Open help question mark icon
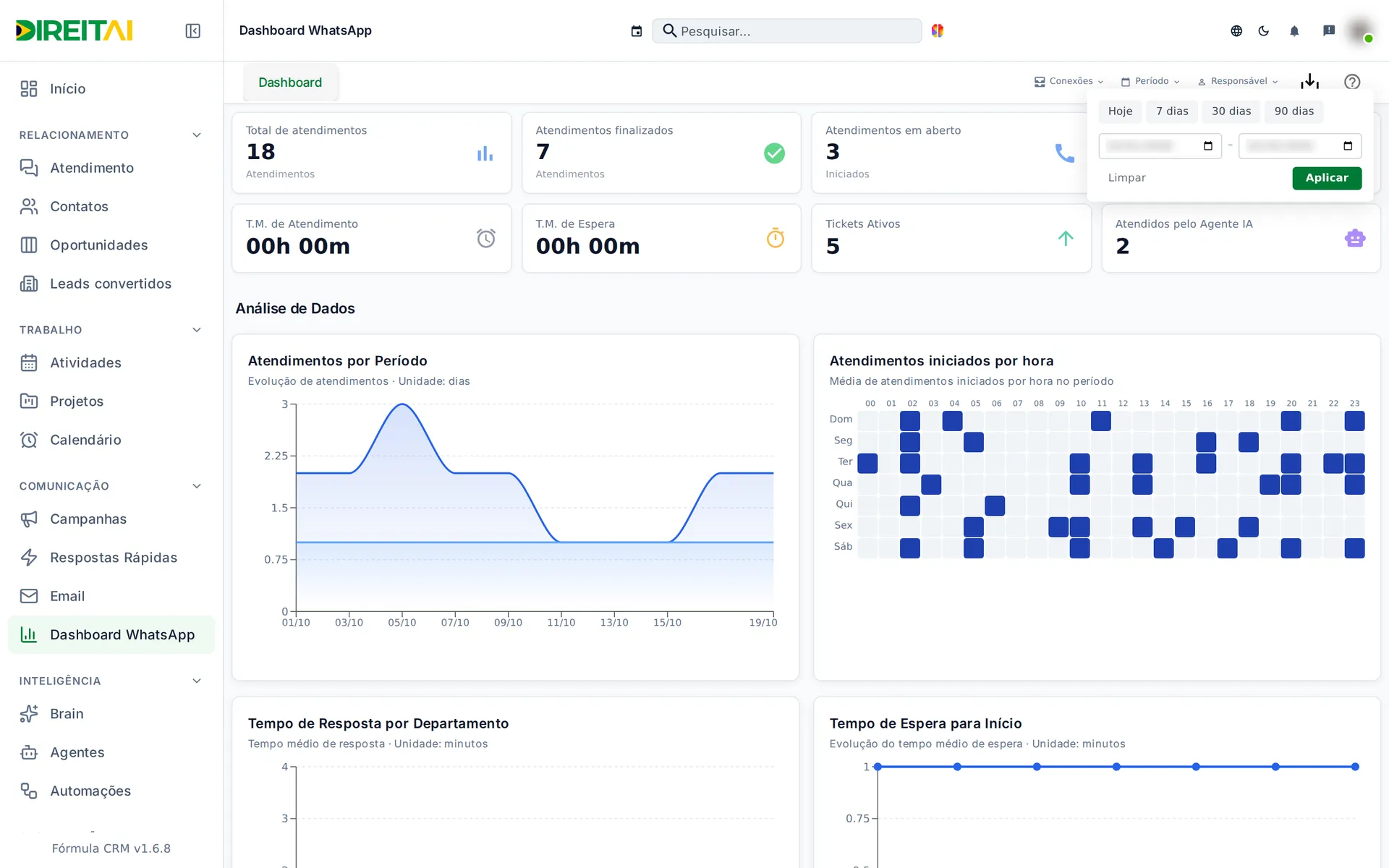This screenshot has height=868, width=1389. click(1352, 82)
